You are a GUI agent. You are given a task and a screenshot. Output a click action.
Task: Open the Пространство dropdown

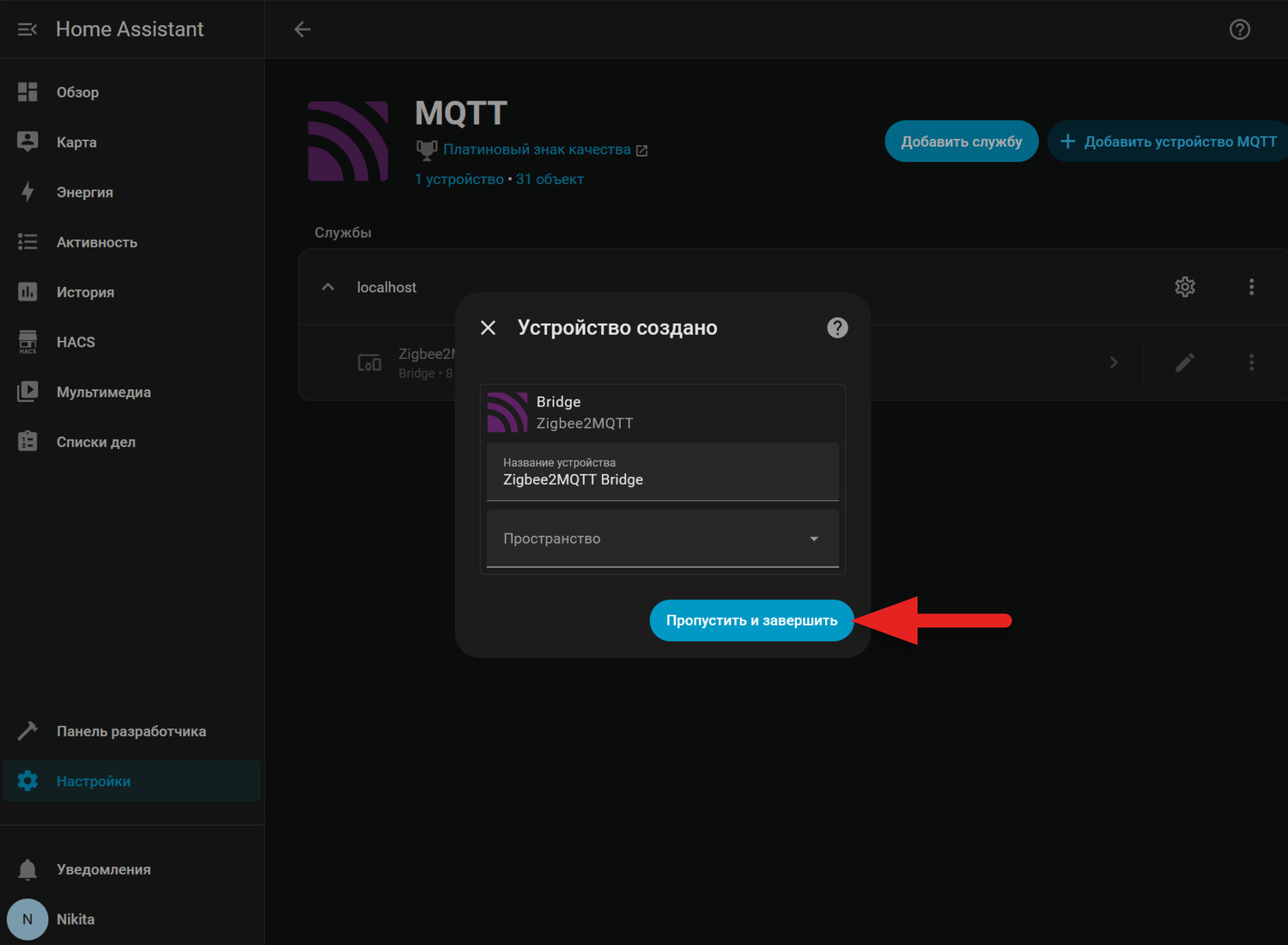pyautogui.click(x=663, y=539)
